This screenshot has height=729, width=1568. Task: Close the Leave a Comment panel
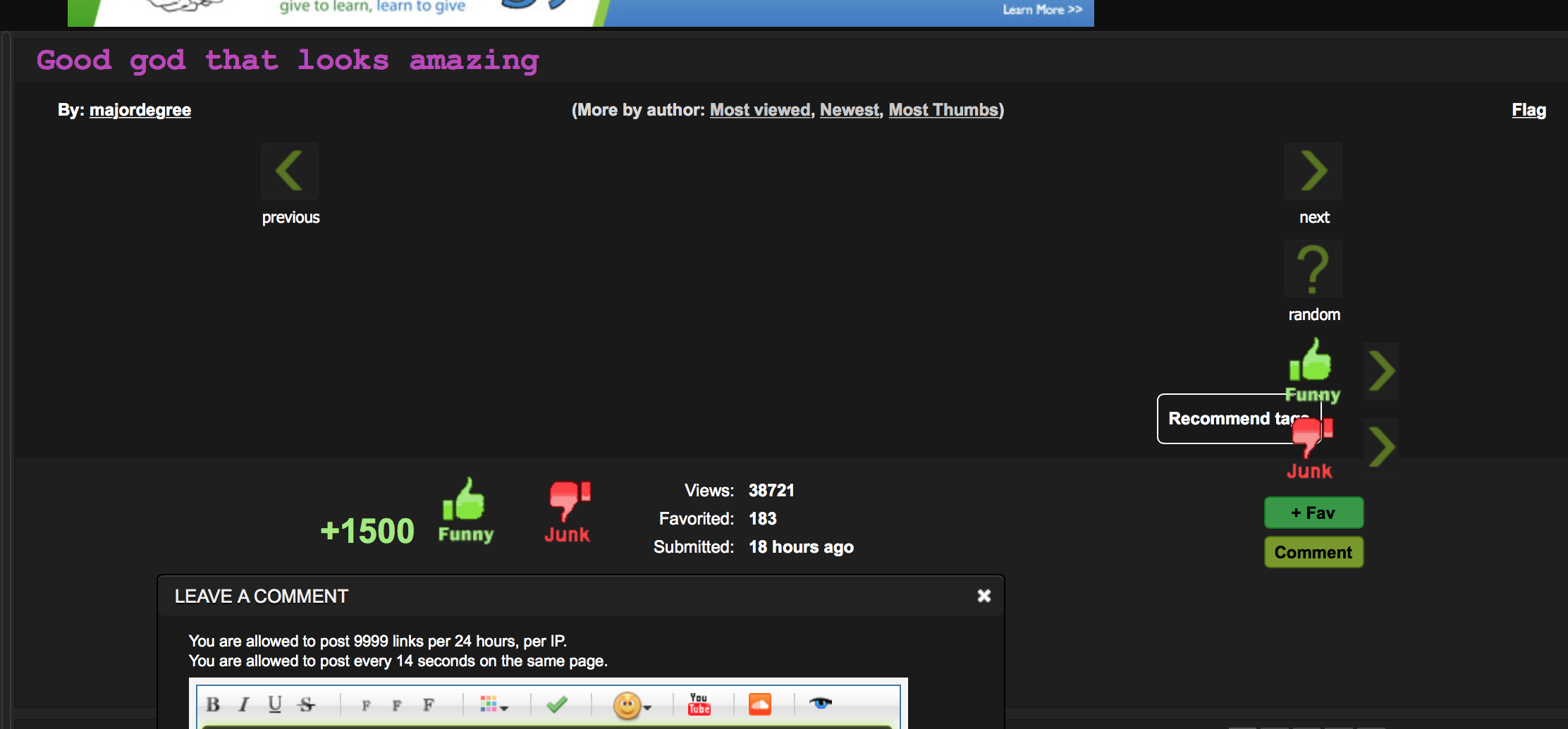tap(984, 596)
